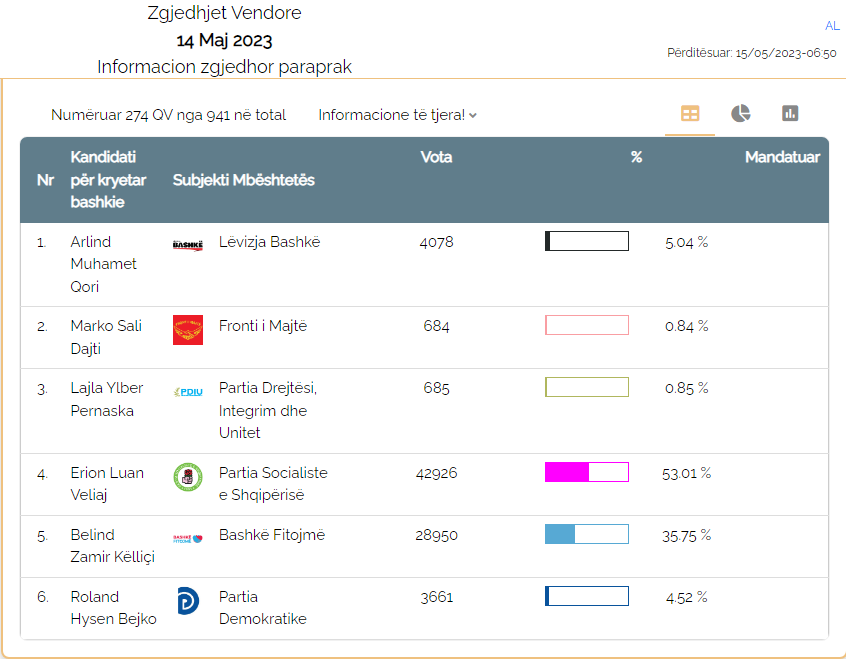Click the Zgjedhjet Vendore heading
This screenshot has height=659, width=846.
(224, 12)
